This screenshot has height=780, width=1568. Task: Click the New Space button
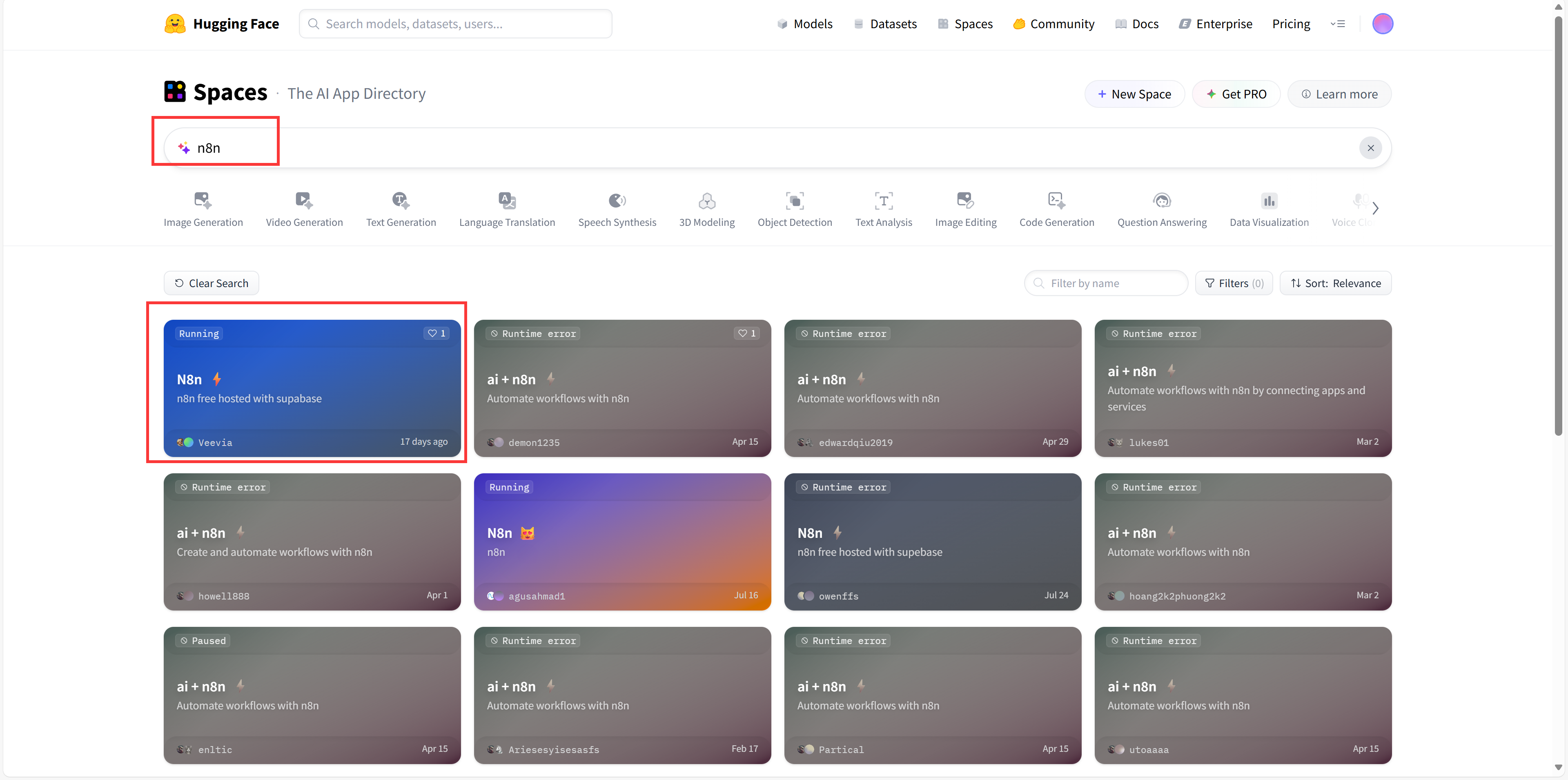[1134, 94]
